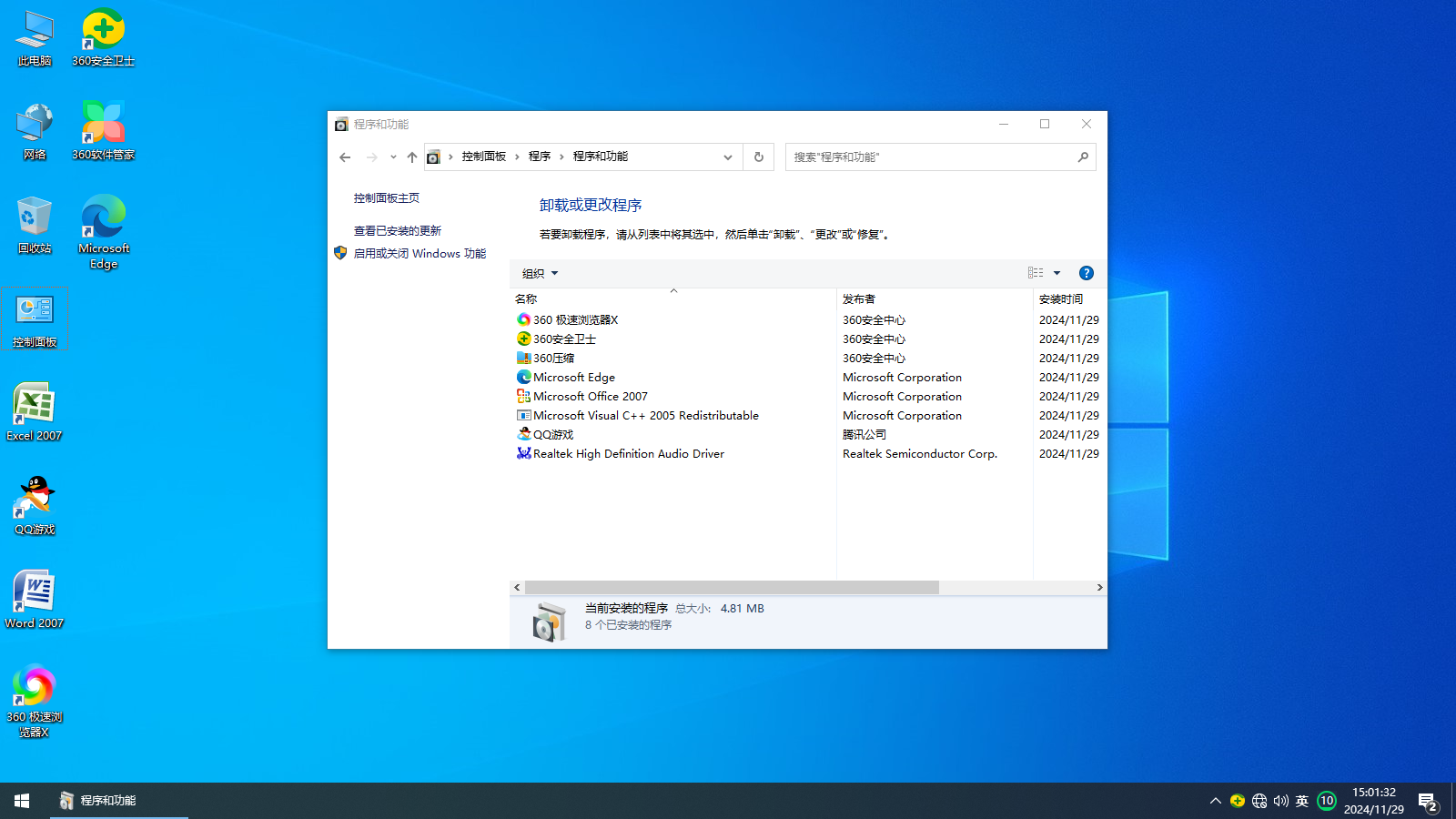The width and height of the screenshot is (1456, 819).
Task: Go to 程序 breadcrumb
Action: pos(540,157)
